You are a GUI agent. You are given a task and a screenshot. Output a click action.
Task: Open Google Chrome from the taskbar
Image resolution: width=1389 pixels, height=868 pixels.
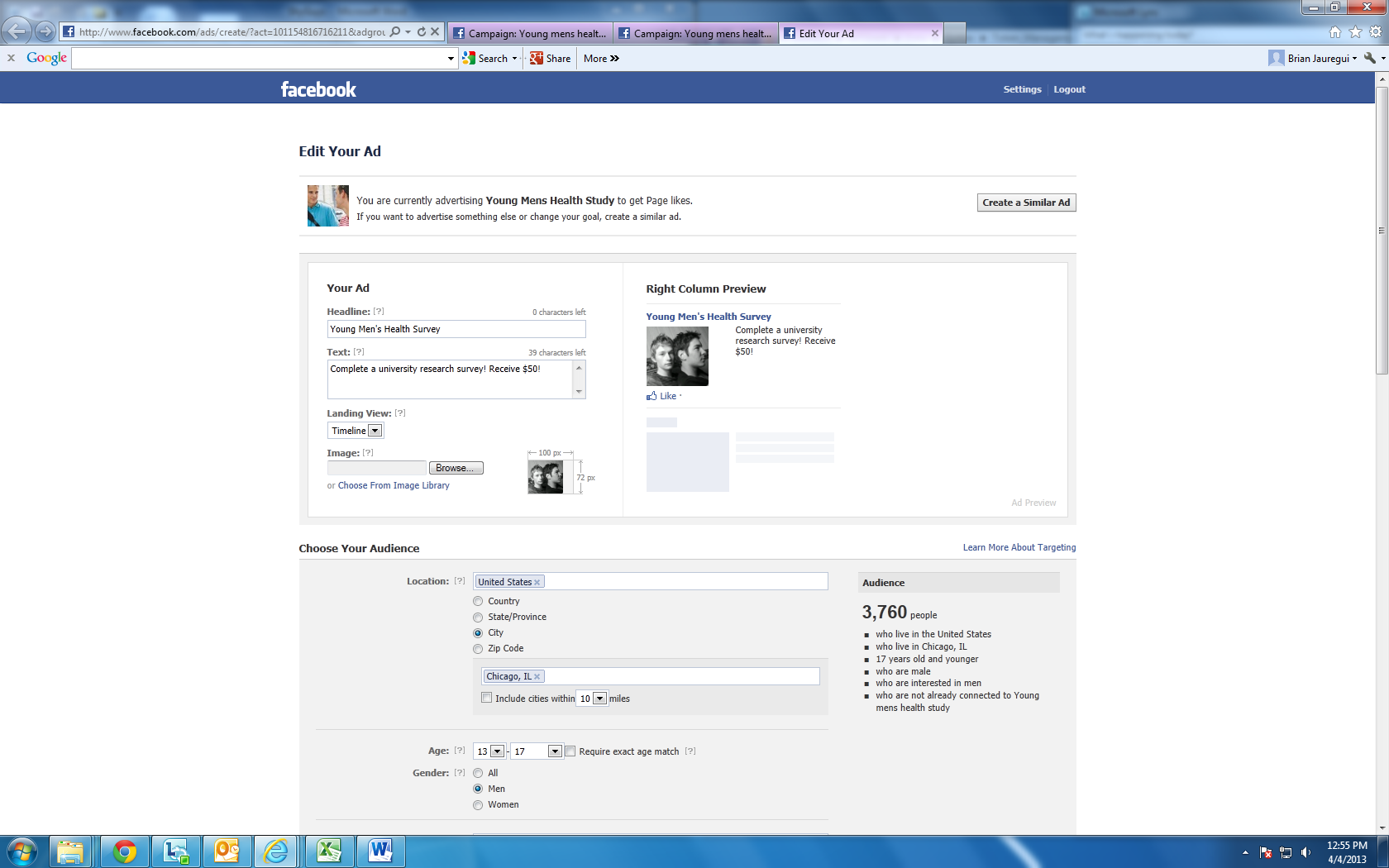(x=125, y=851)
